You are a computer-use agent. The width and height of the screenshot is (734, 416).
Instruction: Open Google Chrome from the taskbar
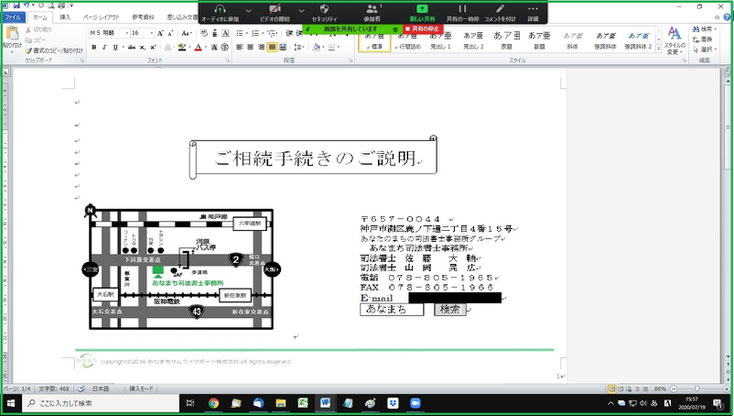[x=213, y=403]
